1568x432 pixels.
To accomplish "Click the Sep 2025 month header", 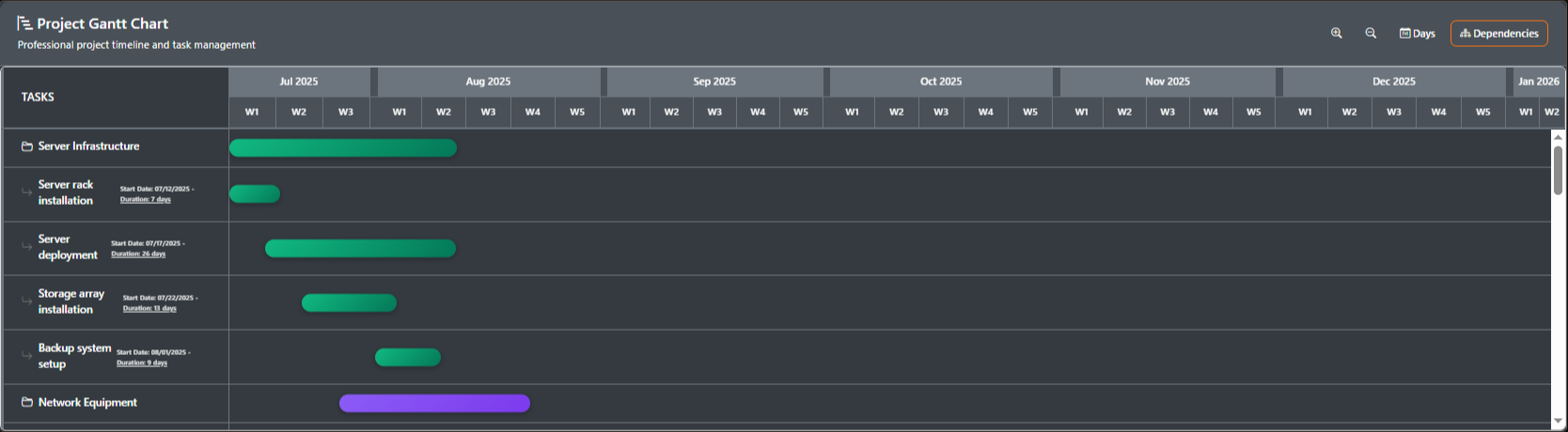I will [x=714, y=82].
